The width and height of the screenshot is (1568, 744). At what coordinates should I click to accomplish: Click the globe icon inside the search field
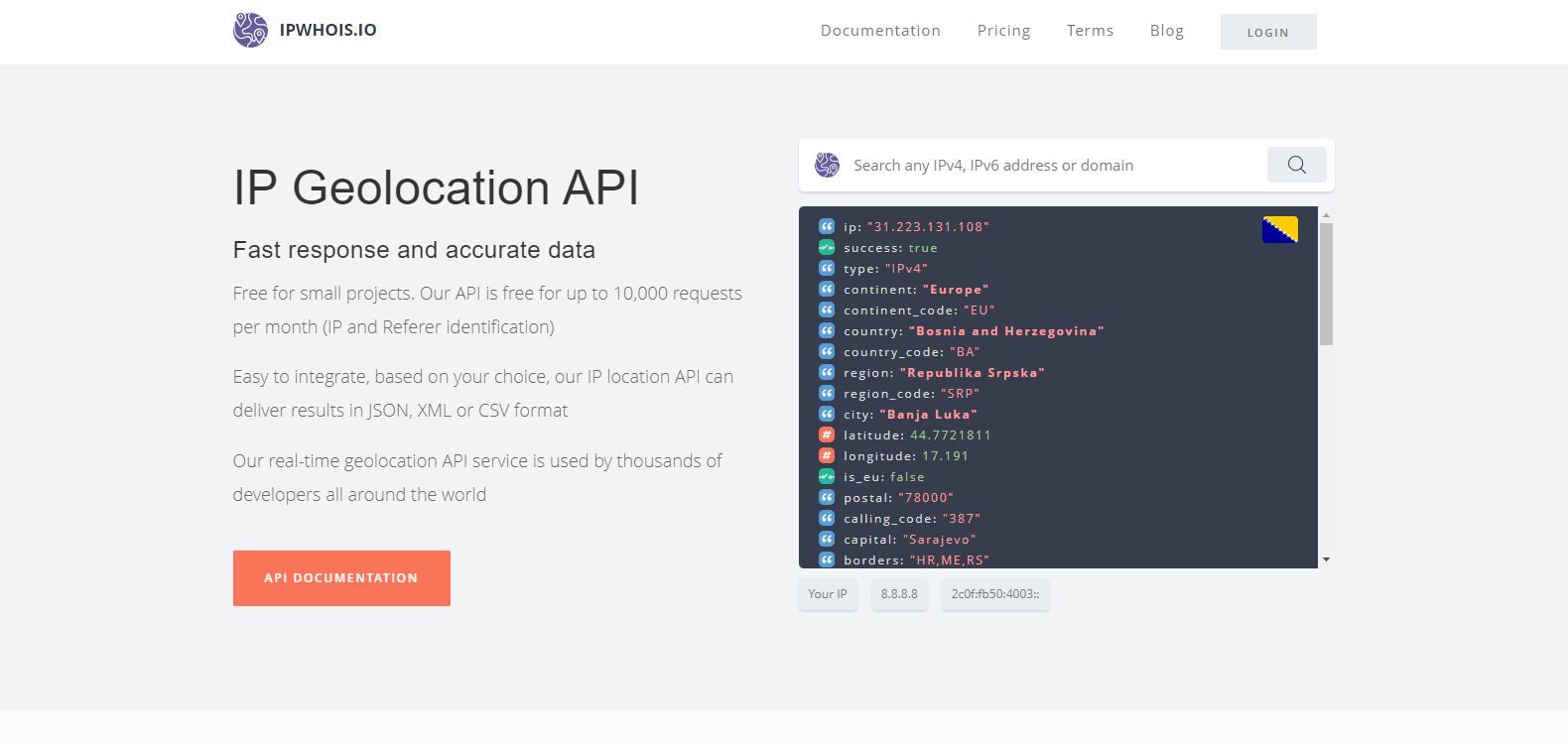pyautogui.click(x=827, y=165)
